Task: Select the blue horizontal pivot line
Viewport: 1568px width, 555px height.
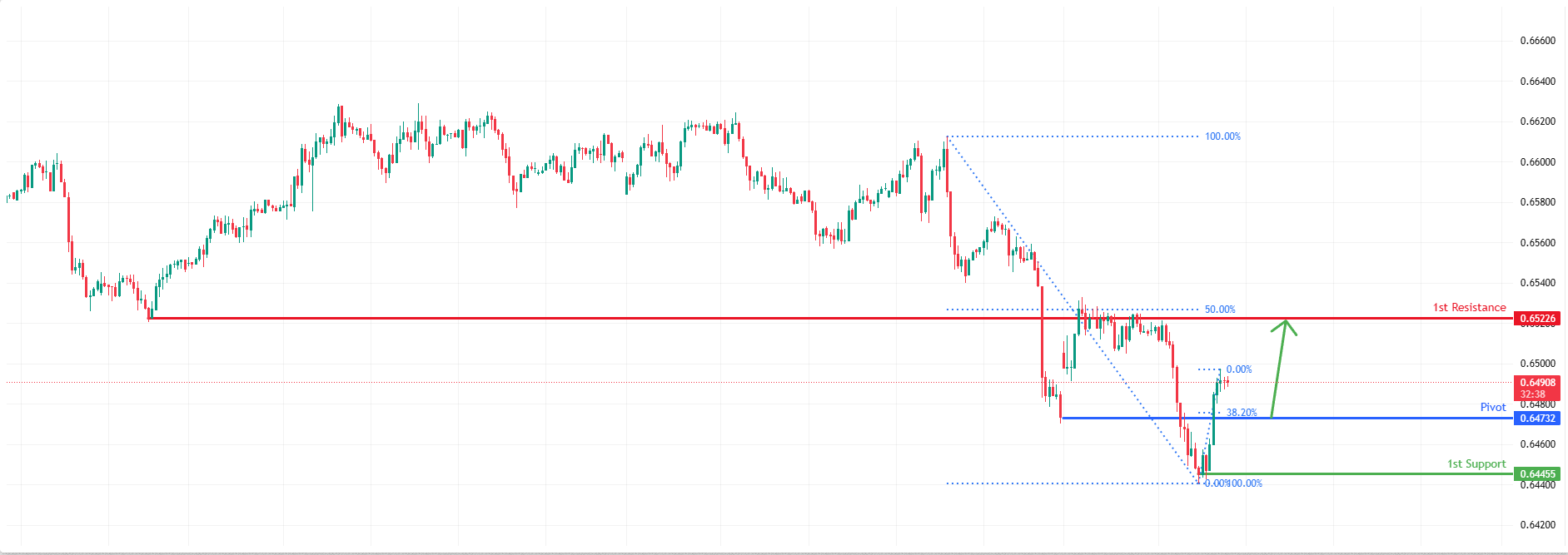Action: click(x=1374, y=418)
